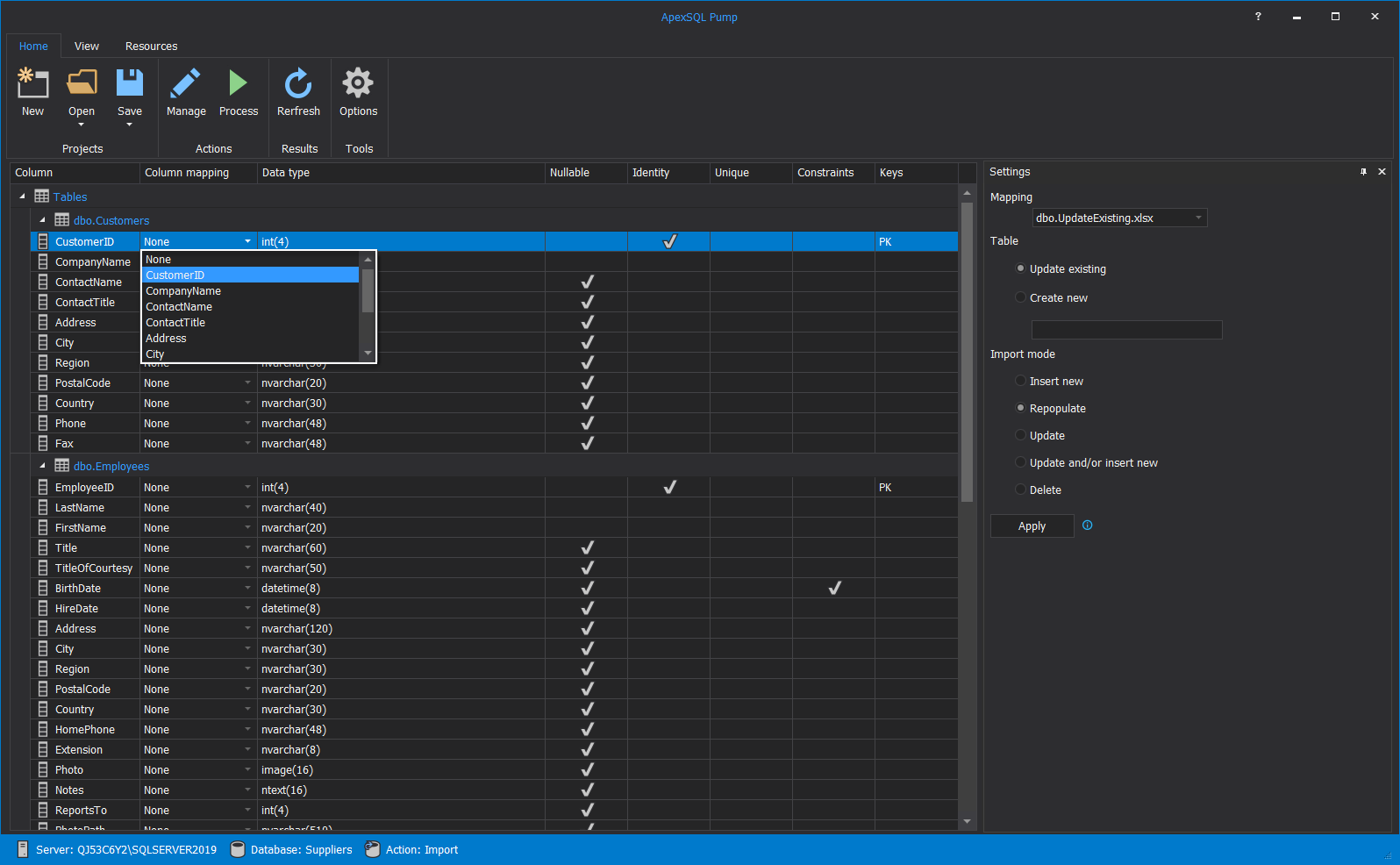
Task: Choose Update import mode
Action: pyautogui.click(x=1020, y=435)
